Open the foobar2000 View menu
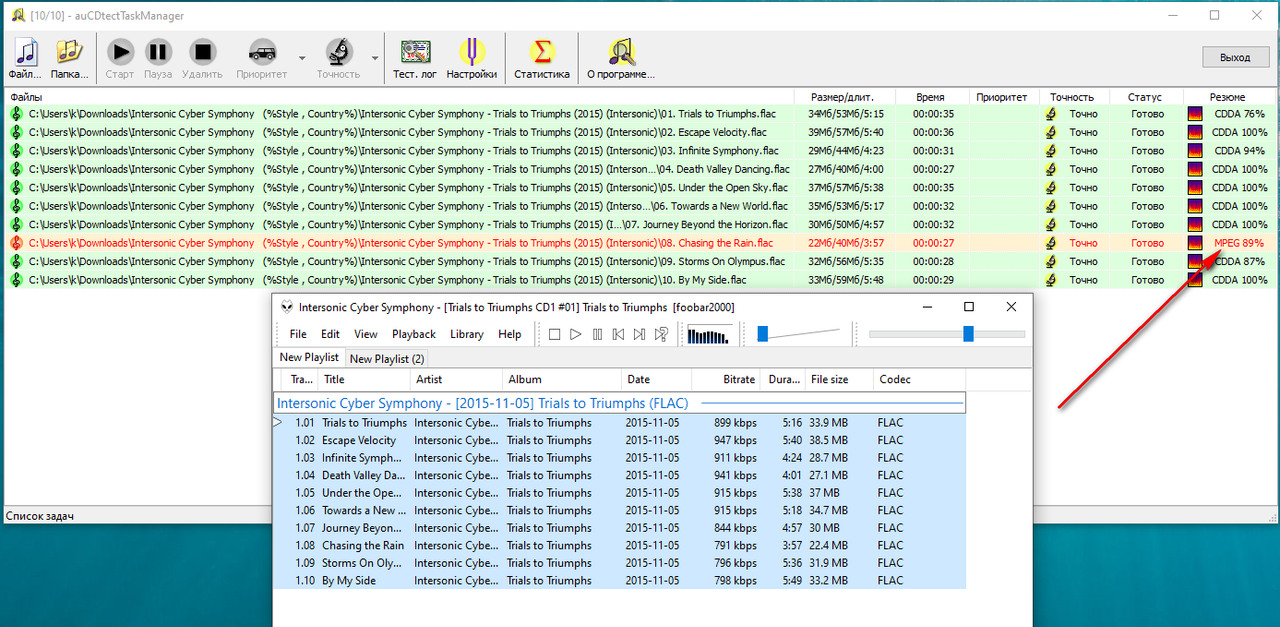1280x627 pixels. [x=366, y=334]
